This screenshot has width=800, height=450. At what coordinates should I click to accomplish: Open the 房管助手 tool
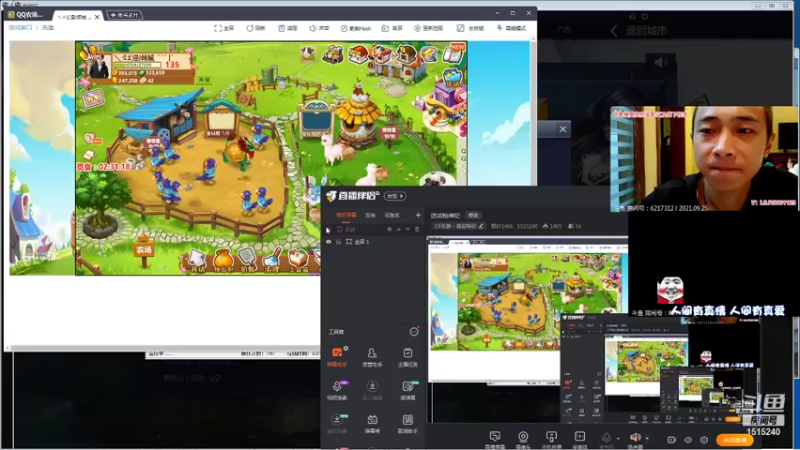coord(372,357)
